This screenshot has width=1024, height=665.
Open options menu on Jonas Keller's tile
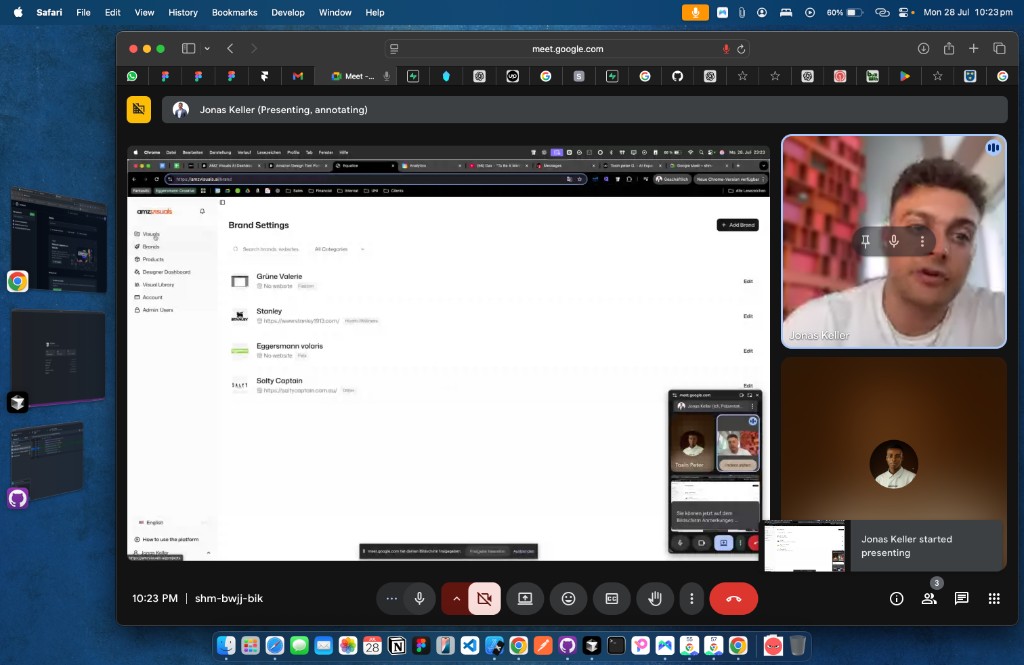click(922, 241)
